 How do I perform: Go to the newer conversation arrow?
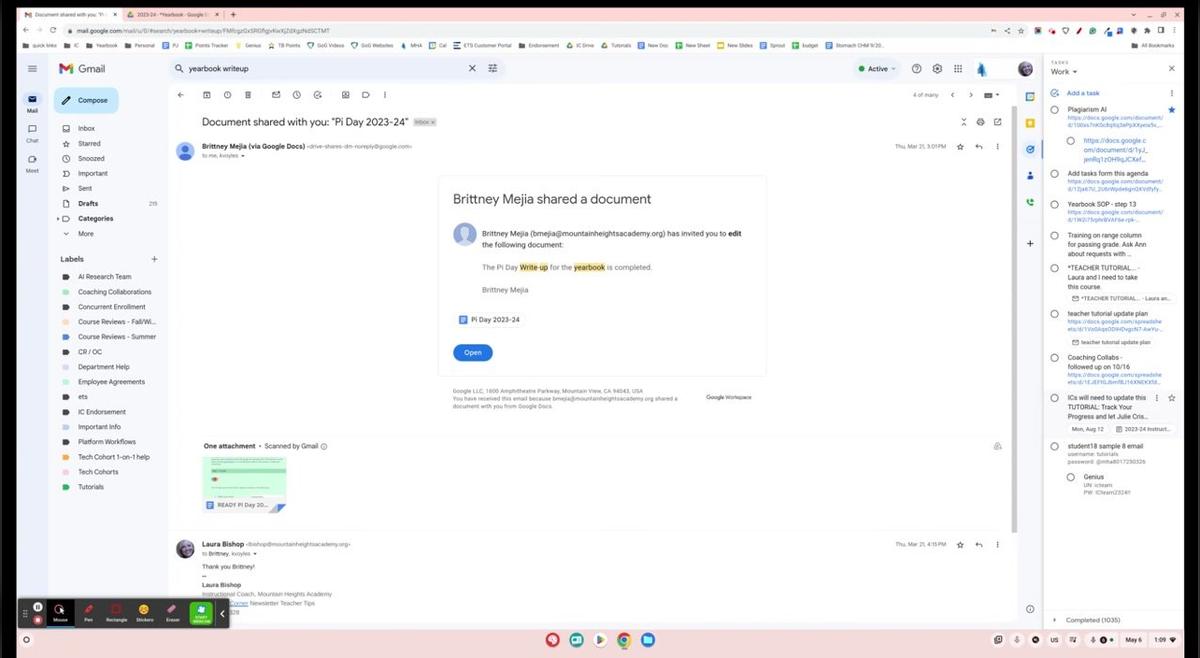click(x=953, y=95)
